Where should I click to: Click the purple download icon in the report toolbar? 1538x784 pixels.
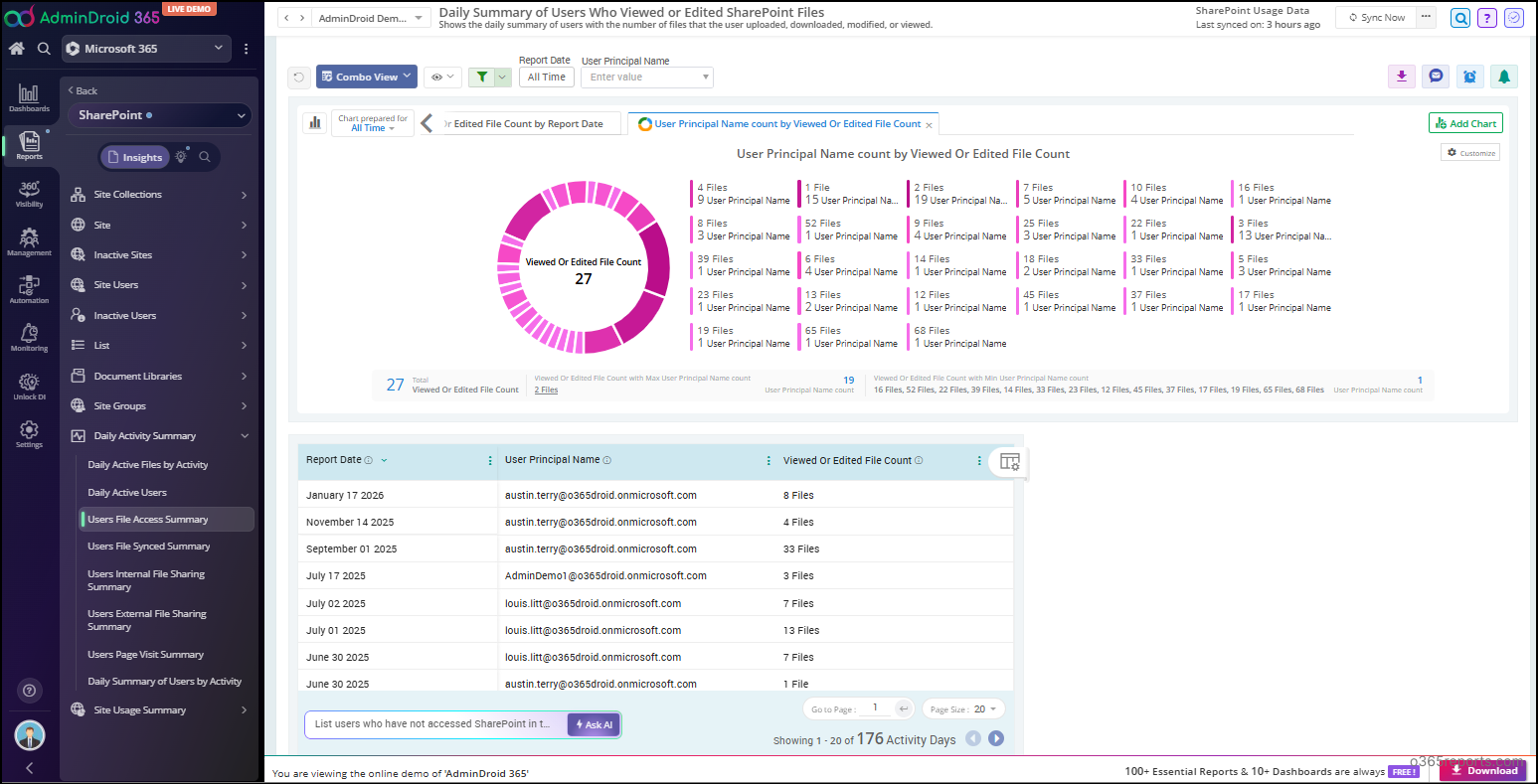pyautogui.click(x=1402, y=77)
